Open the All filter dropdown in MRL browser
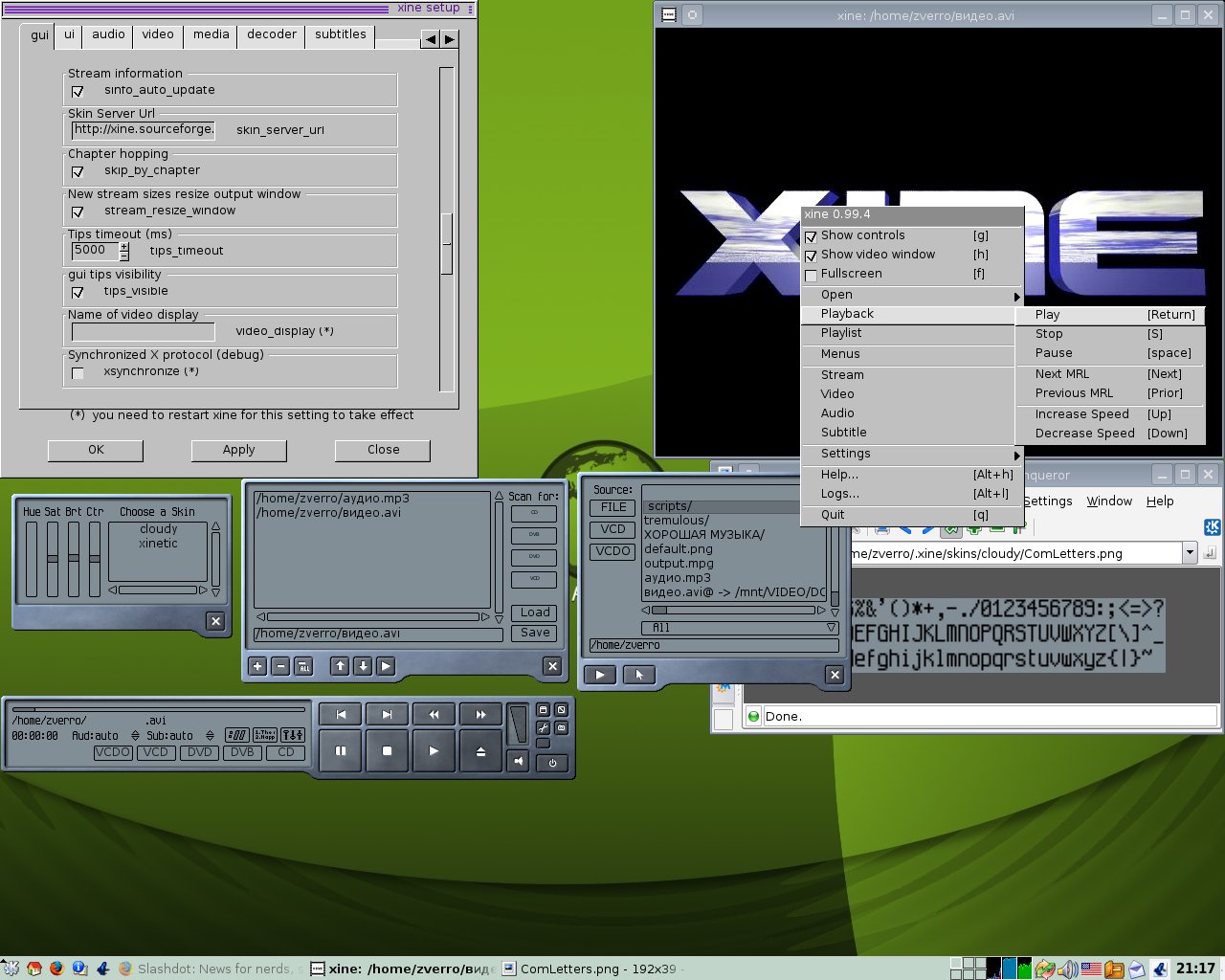The width and height of the screenshot is (1225, 980). pyautogui.click(x=739, y=628)
